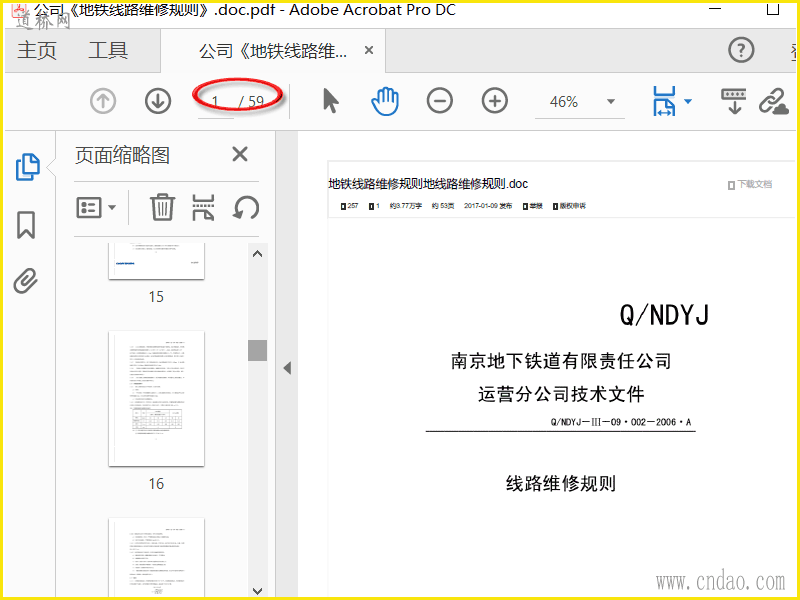Select the page 16 thumbnail

[157, 398]
